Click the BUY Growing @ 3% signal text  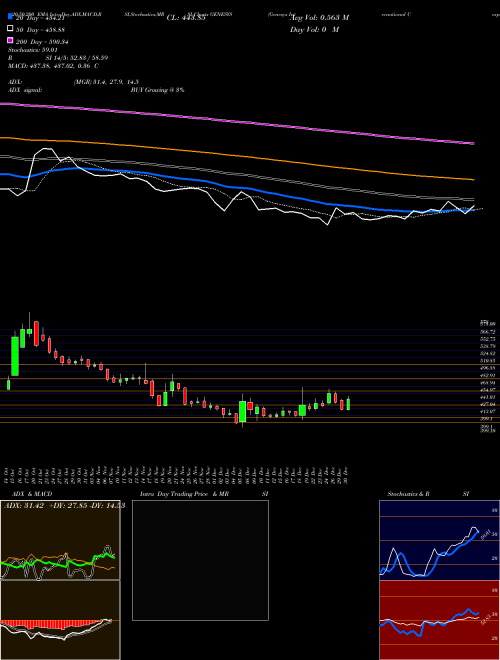tap(157, 90)
